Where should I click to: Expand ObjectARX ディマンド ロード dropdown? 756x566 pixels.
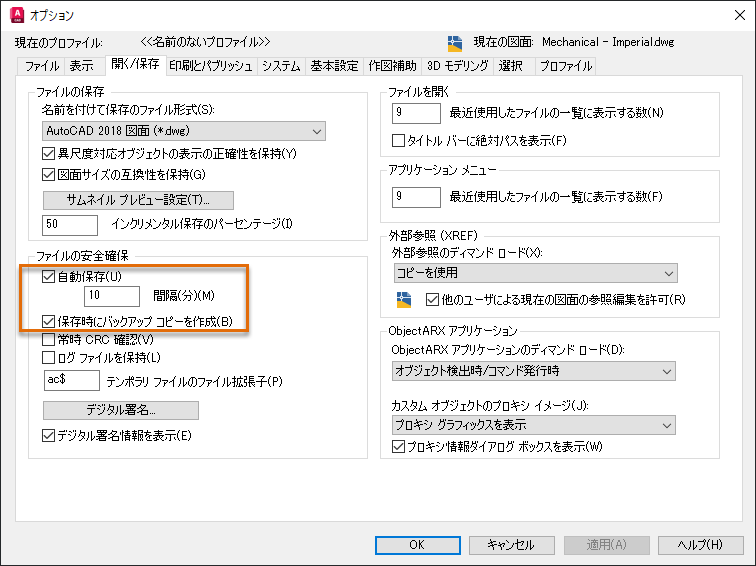click(x=534, y=371)
